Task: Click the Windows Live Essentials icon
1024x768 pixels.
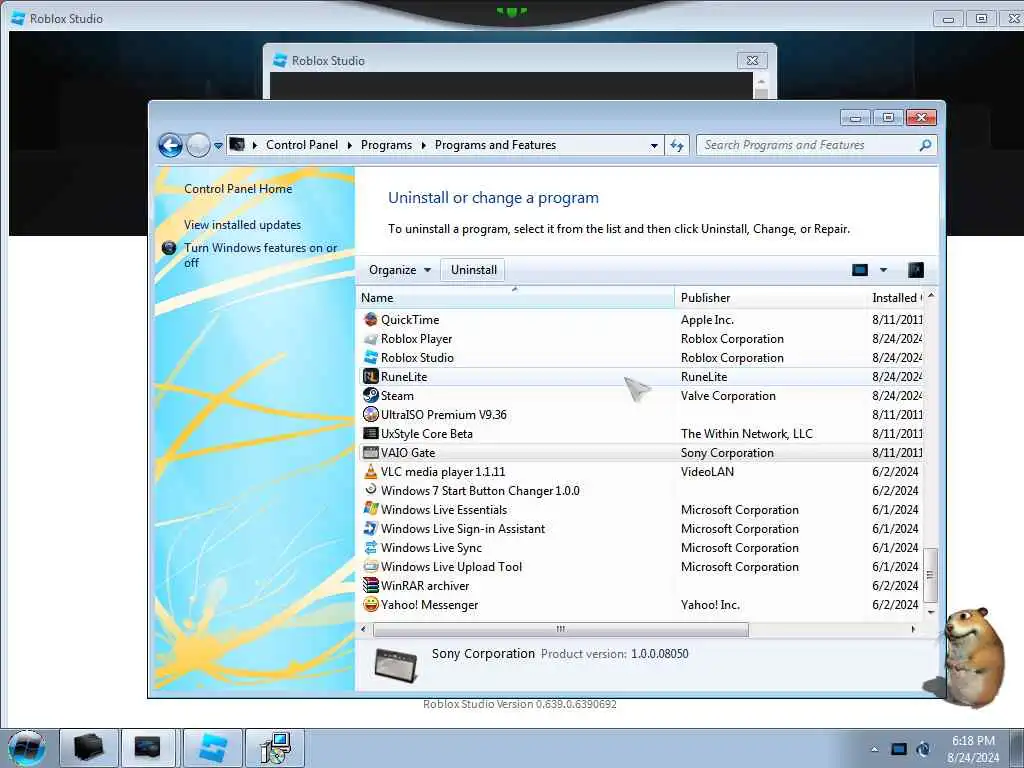Action: 371,509
